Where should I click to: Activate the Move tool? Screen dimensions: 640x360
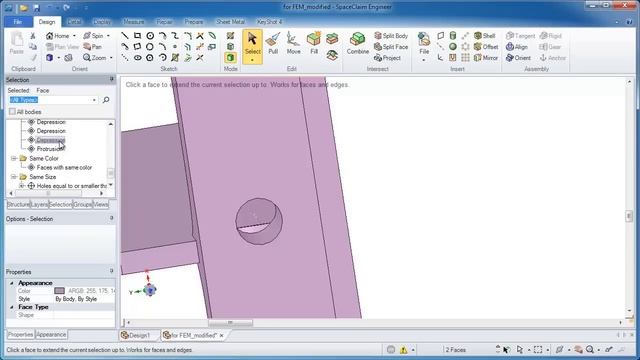(x=293, y=44)
